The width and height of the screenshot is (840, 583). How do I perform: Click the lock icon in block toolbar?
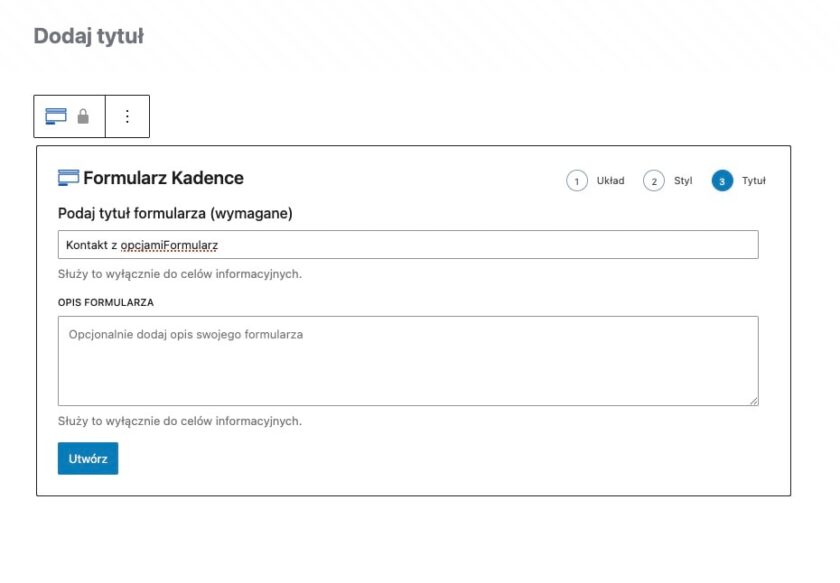click(83, 116)
